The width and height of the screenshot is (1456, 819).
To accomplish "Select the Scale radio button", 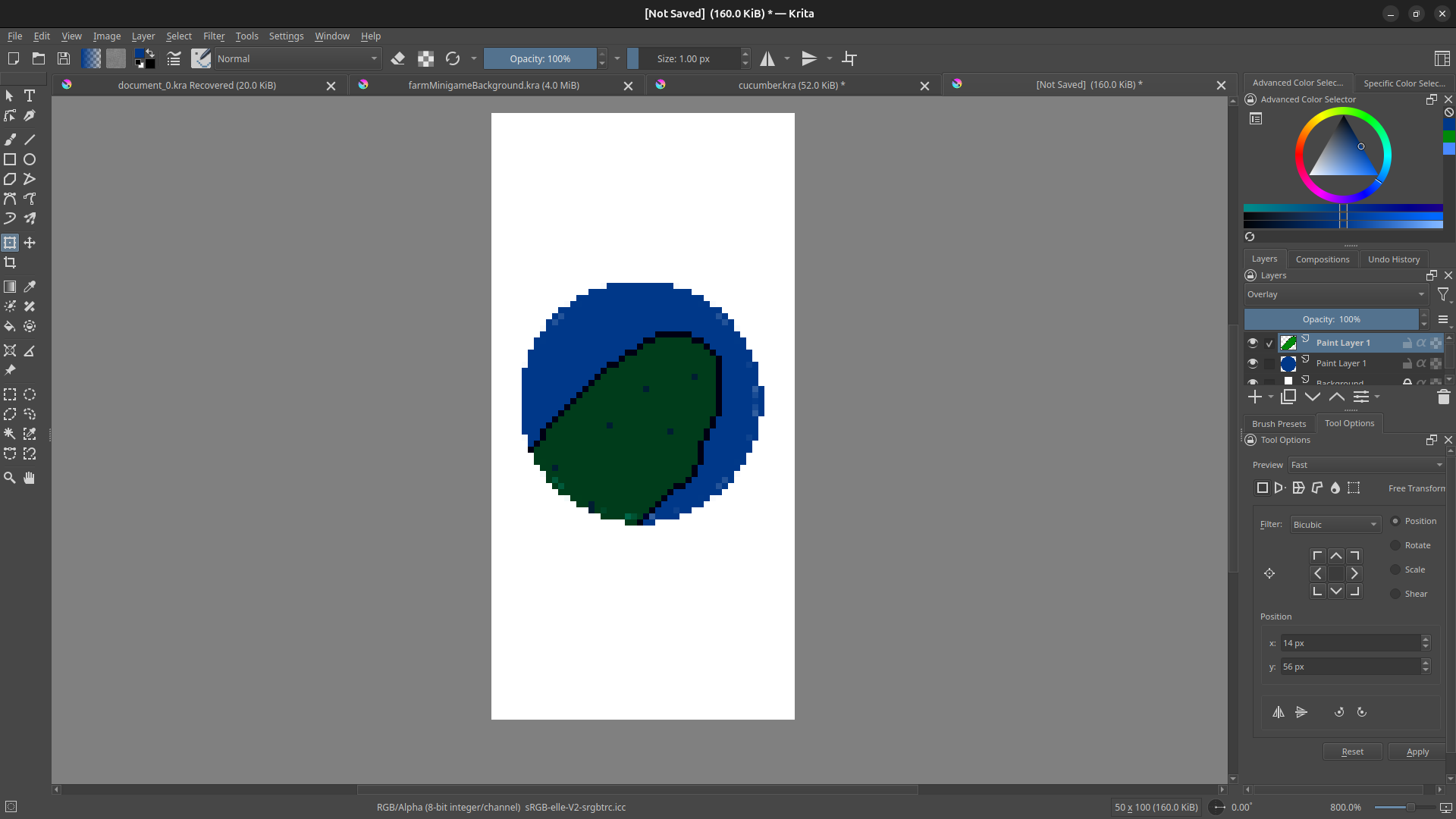I will [x=1395, y=570].
